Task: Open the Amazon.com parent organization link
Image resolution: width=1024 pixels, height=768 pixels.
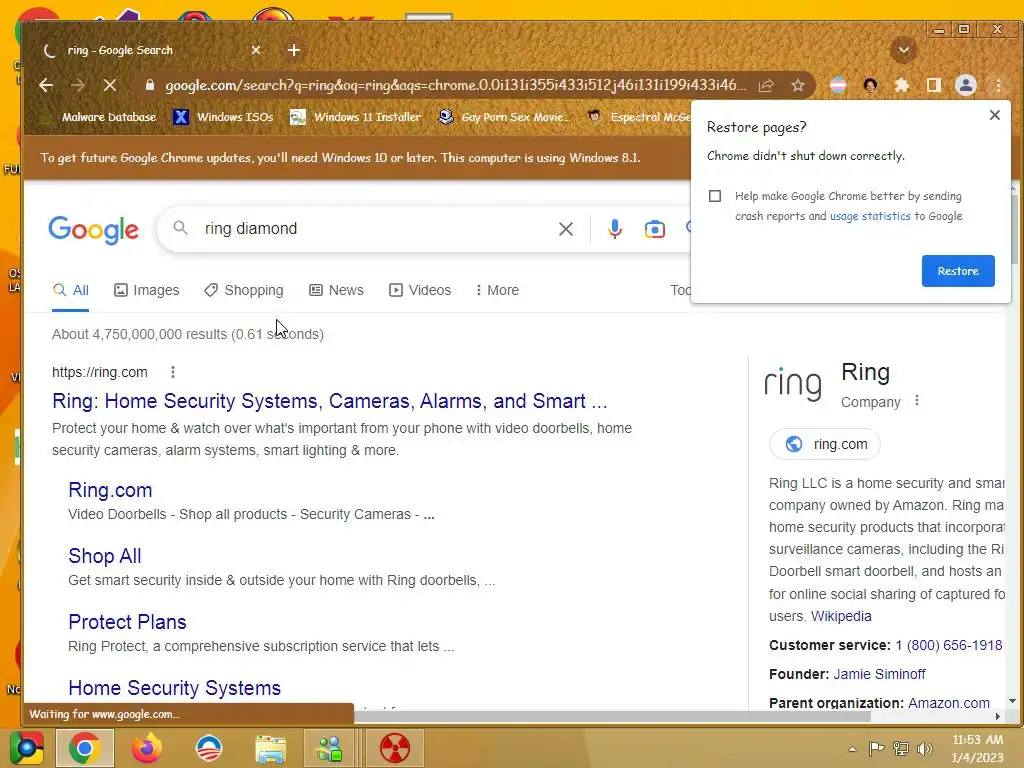Action: pyautogui.click(x=948, y=703)
